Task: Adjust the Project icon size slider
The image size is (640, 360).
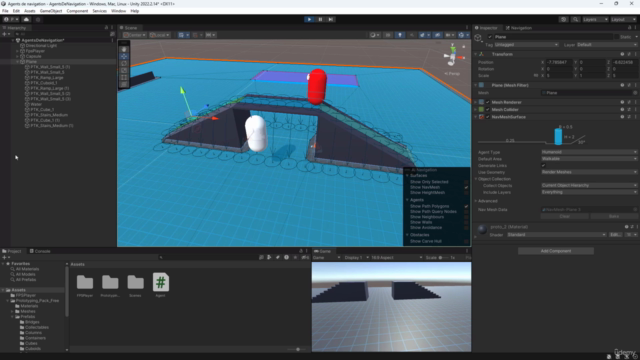Action: (298, 349)
